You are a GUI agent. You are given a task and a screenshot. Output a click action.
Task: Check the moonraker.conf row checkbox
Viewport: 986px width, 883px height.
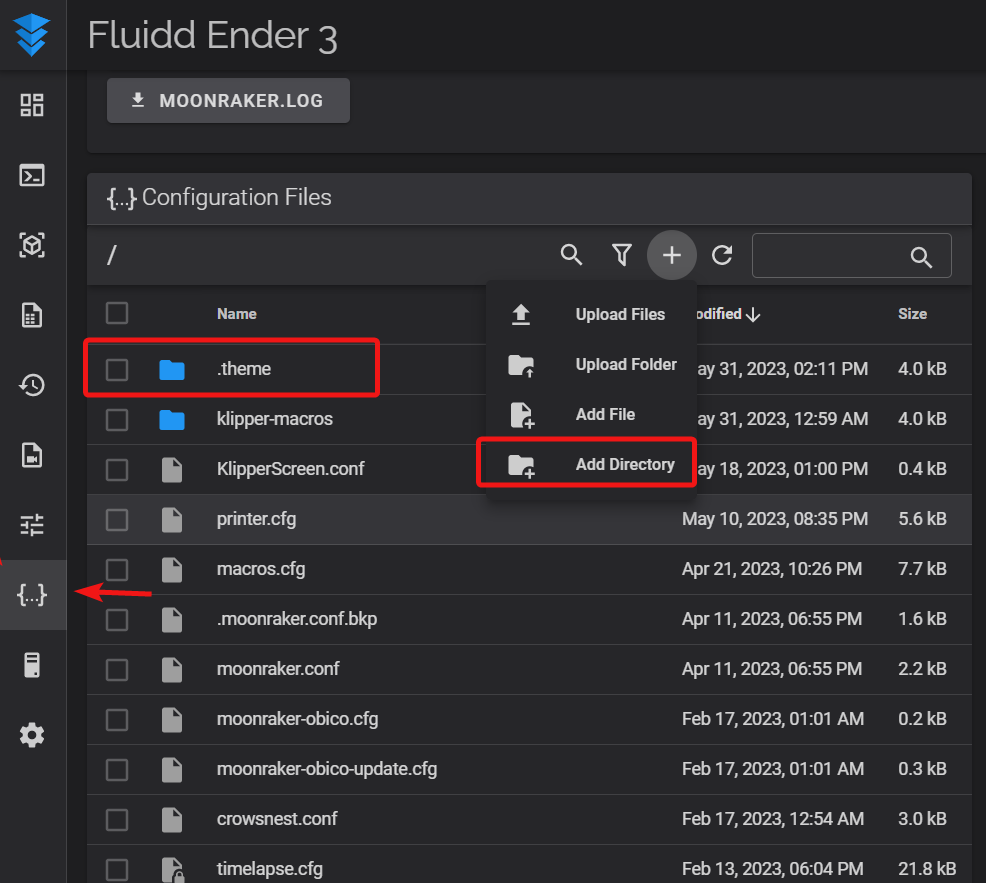(117, 669)
